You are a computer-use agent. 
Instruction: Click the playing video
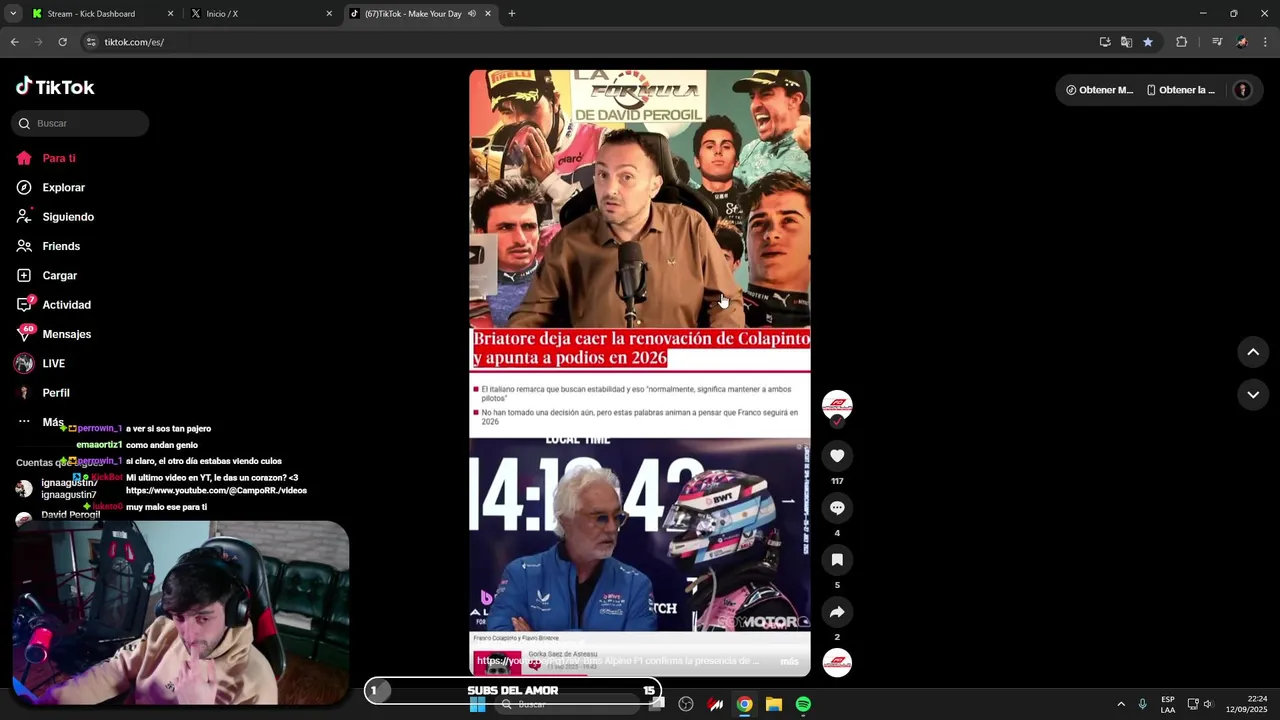coord(640,373)
